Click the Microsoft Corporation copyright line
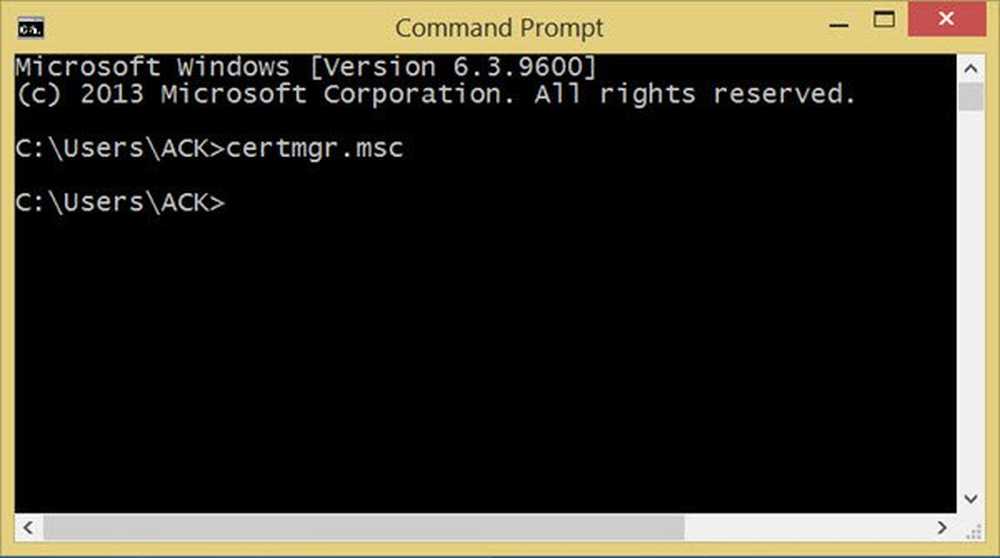This screenshot has height=558, width=1000. [435, 94]
